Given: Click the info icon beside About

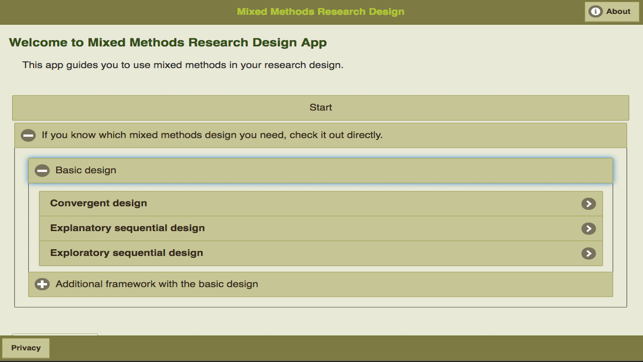Looking at the screenshot, I should [x=595, y=11].
